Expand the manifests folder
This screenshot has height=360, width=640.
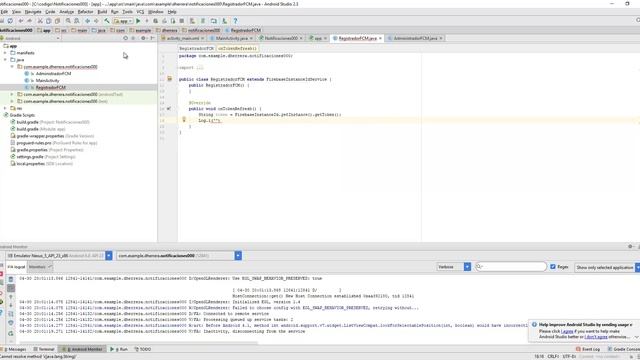[x=5, y=53]
